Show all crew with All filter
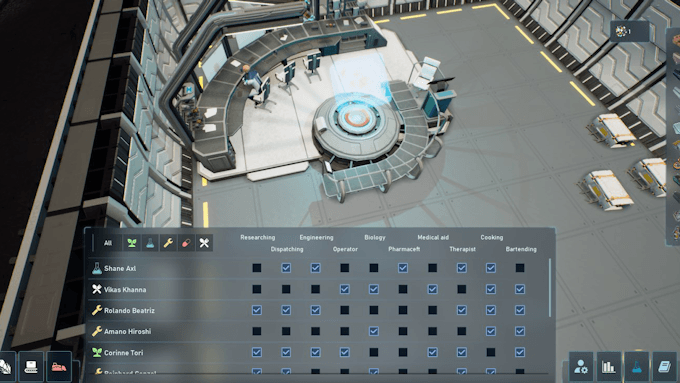Image resolution: width=680 pixels, height=383 pixels. [108, 243]
